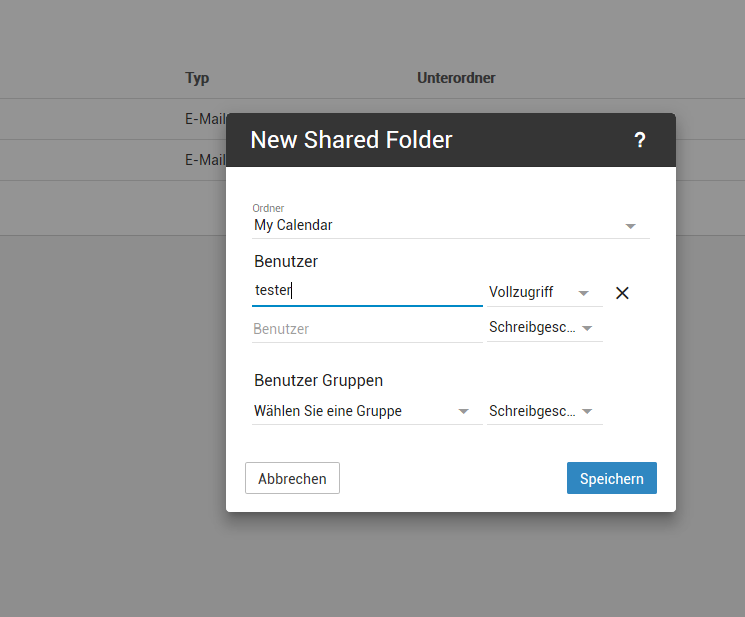This screenshot has height=617, width=745.
Task: Expand the Ordner dropdown arrow
Action: 630,226
